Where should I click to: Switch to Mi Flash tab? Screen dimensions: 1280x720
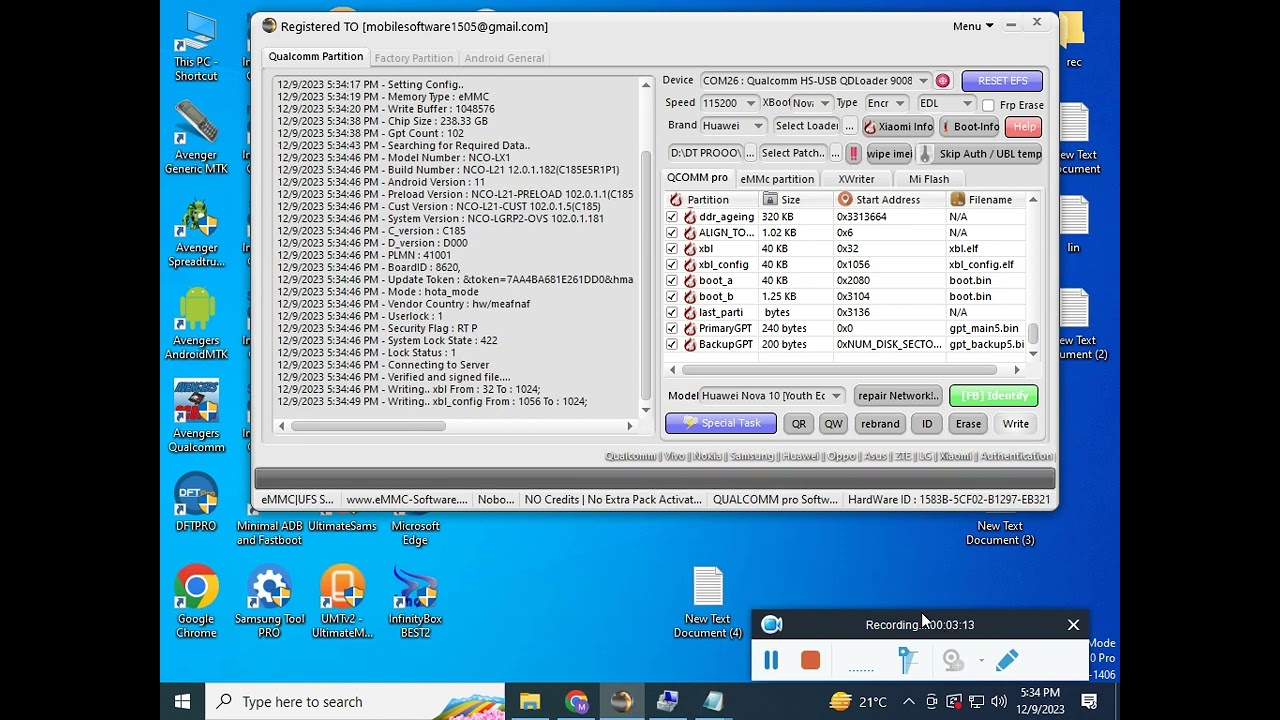pos(929,179)
